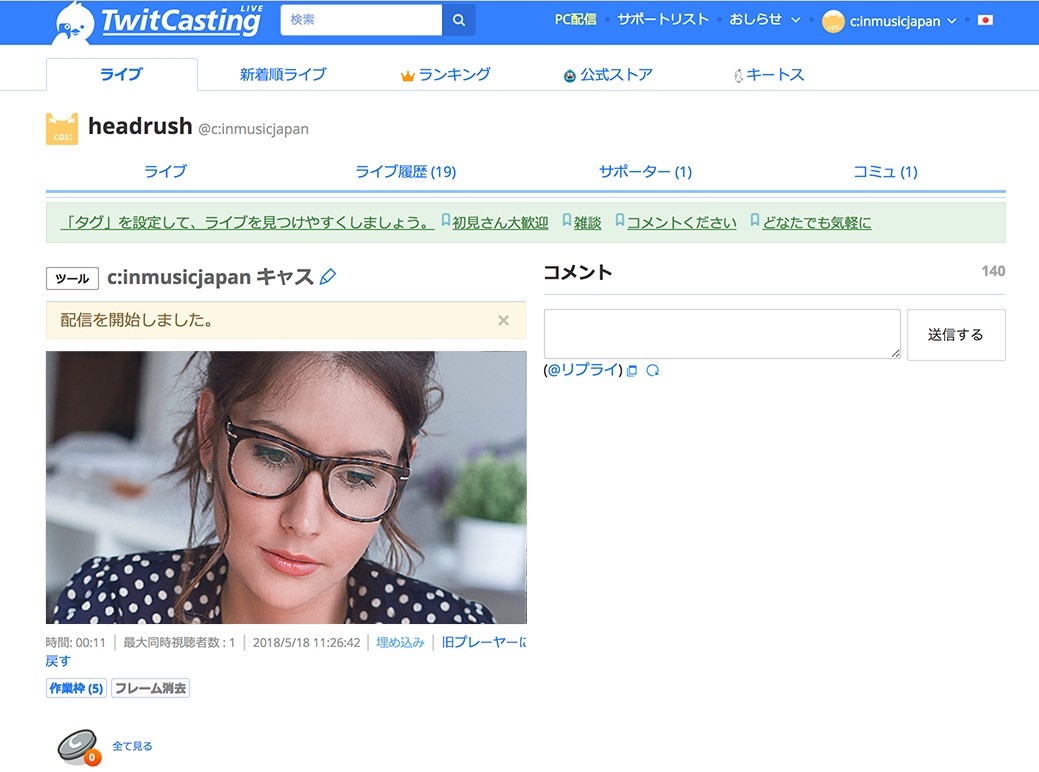This screenshot has width=1039, height=772.
Task: Expand the おしらせ dropdown
Action: [764, 19]
